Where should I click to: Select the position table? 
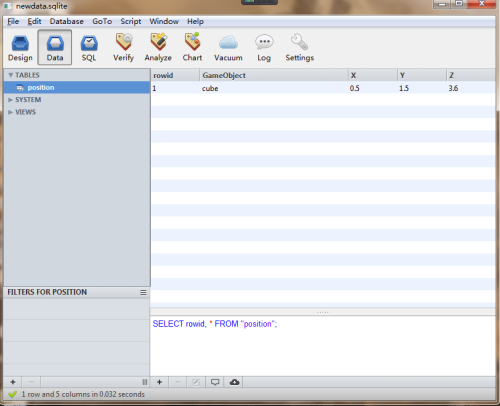coord(77,88)
